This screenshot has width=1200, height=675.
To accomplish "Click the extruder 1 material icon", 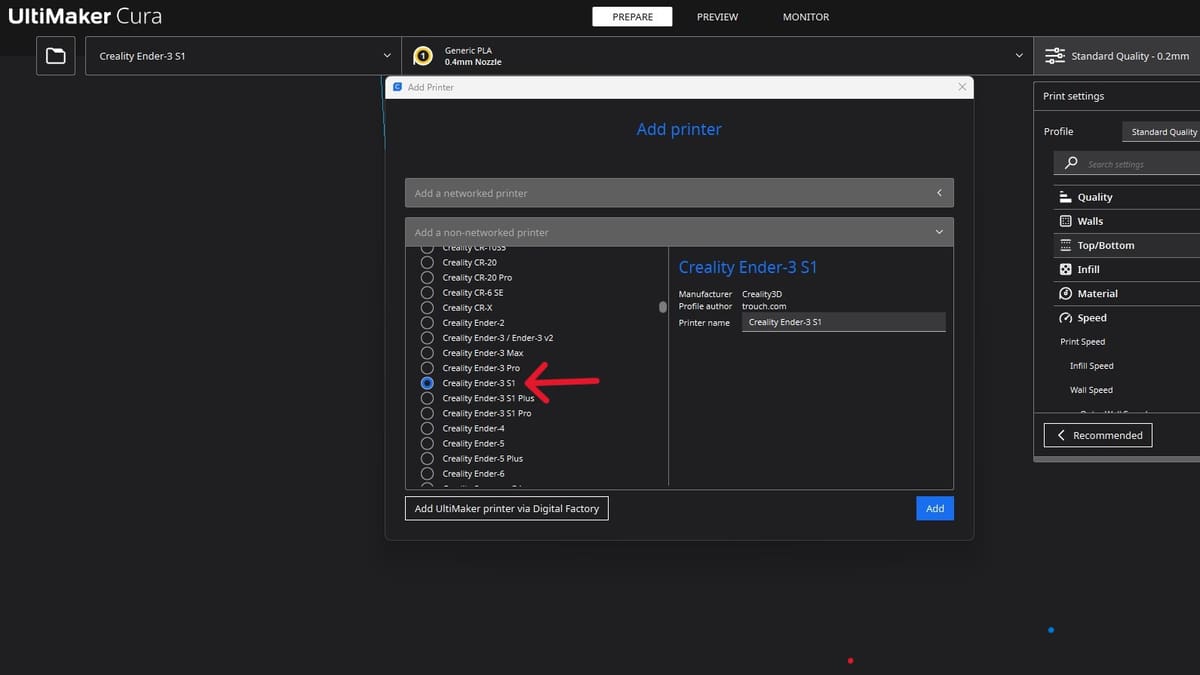I will point(423,56).
